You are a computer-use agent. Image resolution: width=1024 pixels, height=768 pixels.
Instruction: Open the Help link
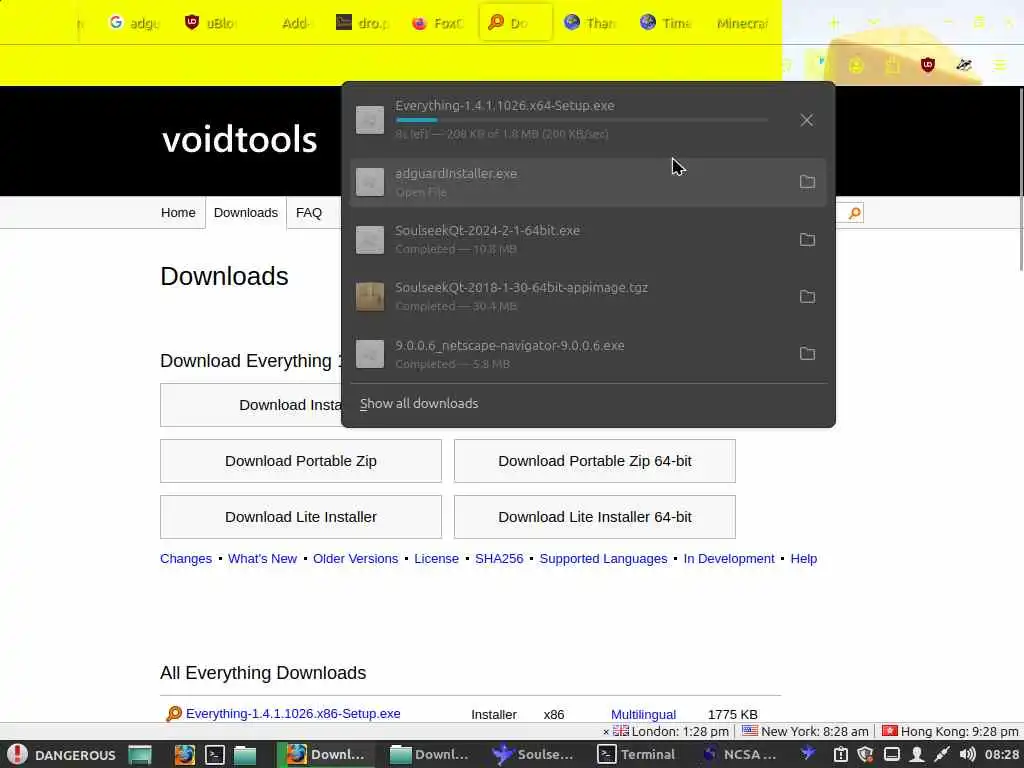pos(804,559)
